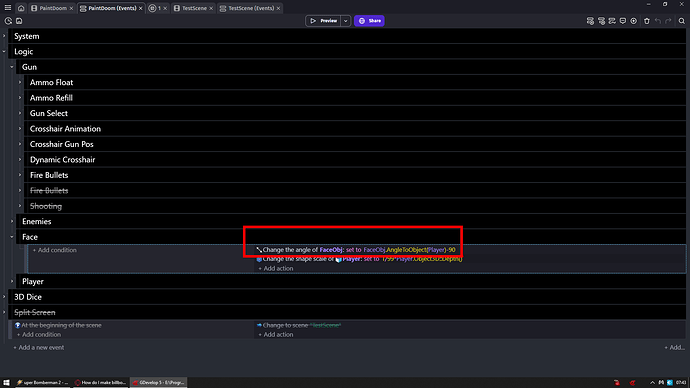Switch to Super Bomberman taskbar window
Screen dimensions: 690x388
click(x=42, y=383)
